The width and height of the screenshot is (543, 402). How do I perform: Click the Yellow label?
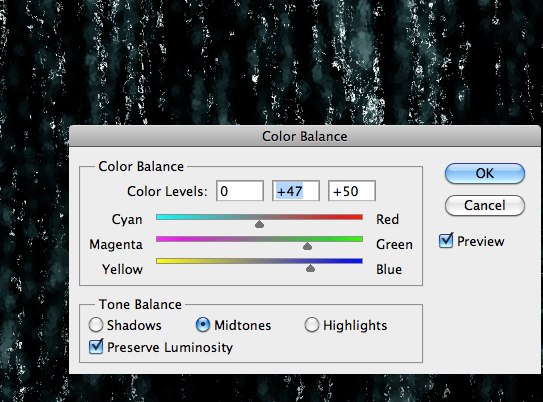(x=122, y=269)
